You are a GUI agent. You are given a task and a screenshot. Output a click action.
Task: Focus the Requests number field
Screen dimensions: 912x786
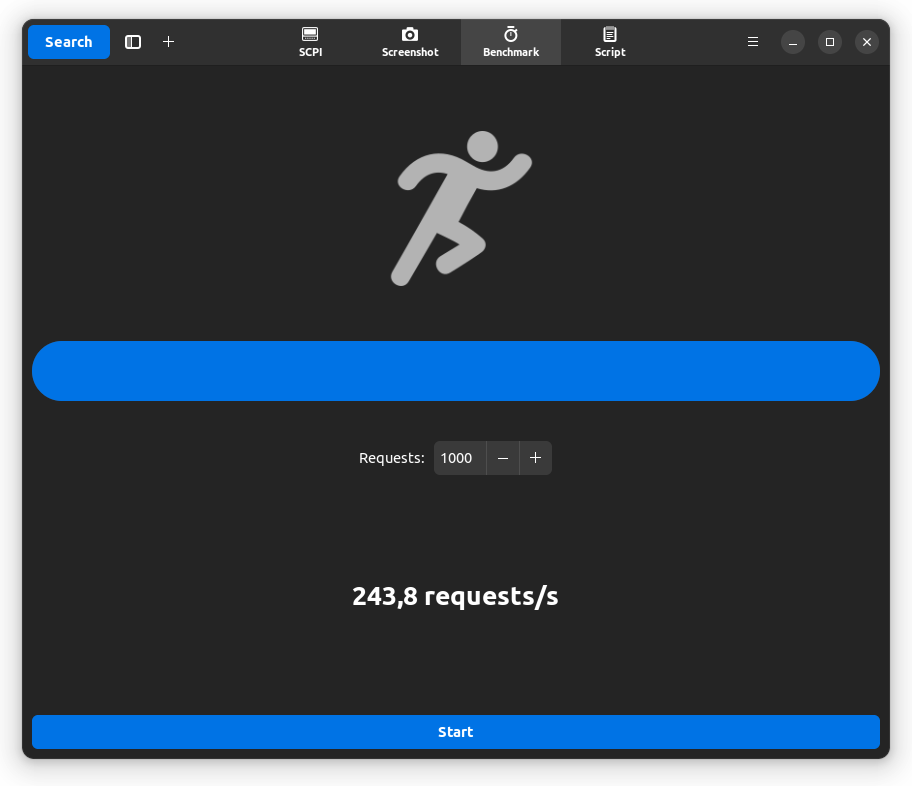460,458
